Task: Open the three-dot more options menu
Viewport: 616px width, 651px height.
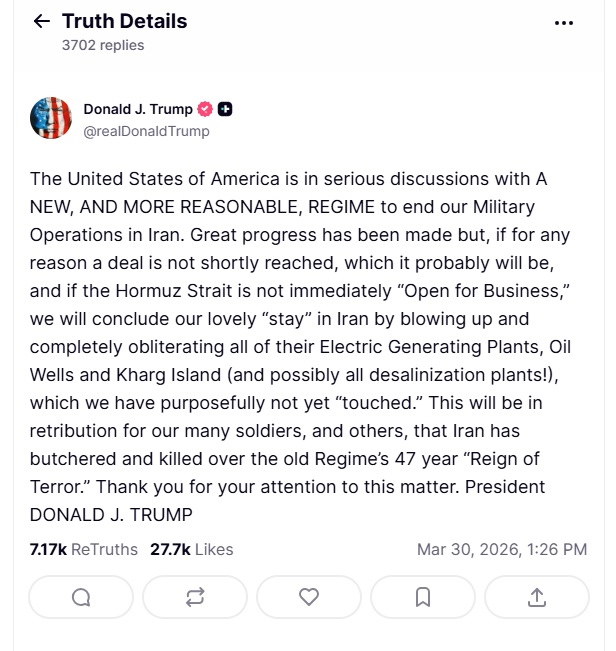Action: click(x=563, y=23)
